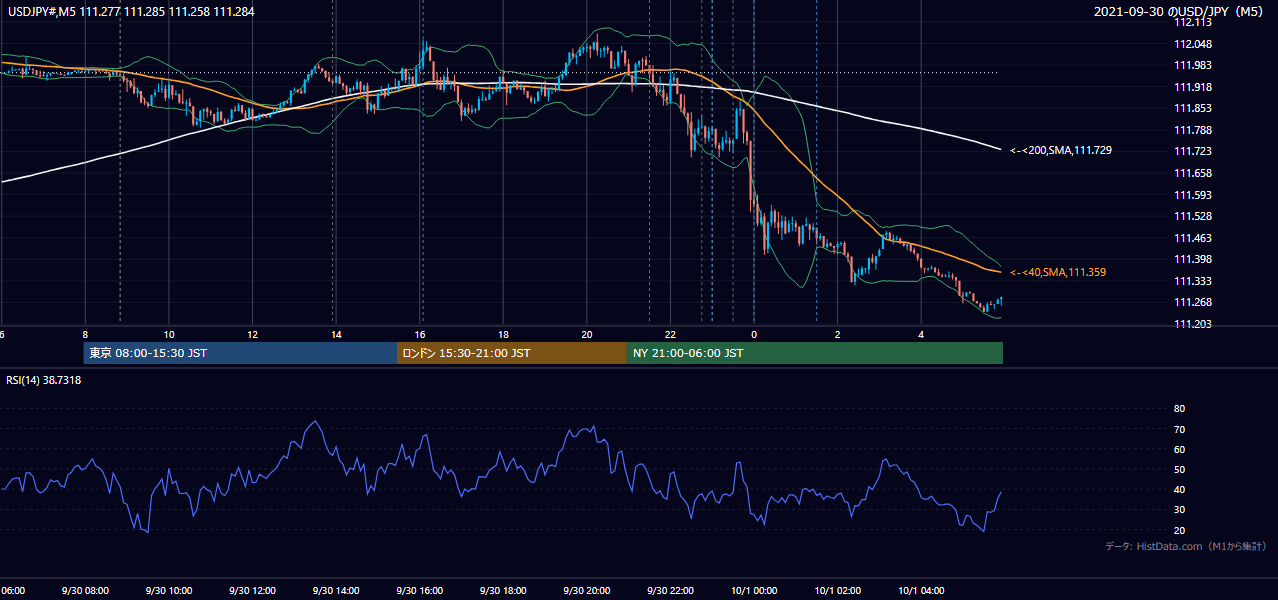Viewport: 1278px width, 600px height.
Task: Select the 2021-09-30 USD/JPY (M5) chart title
Action: point(1180,11)
